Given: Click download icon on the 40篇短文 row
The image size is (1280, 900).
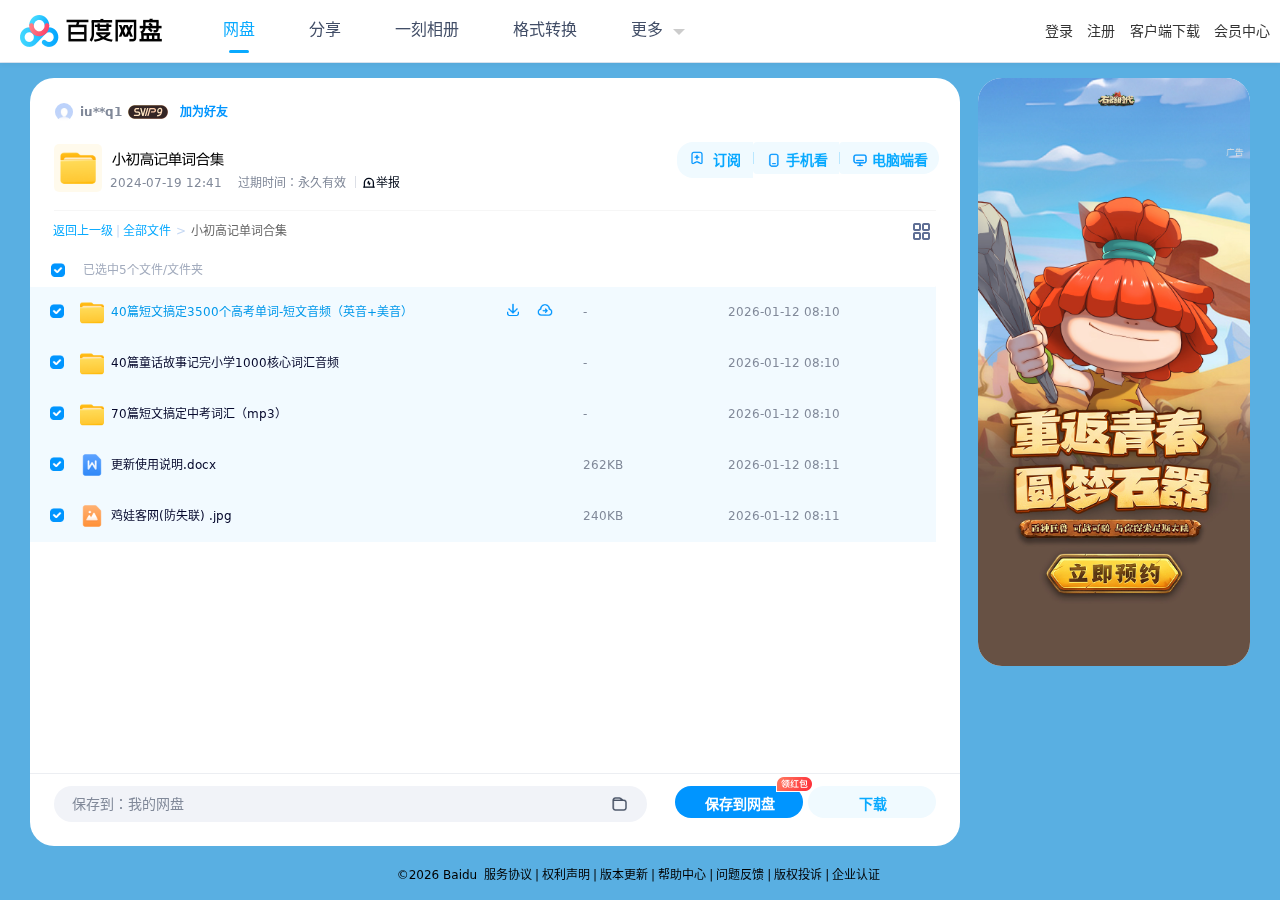Looking at the screenshot, I should [513, 310].
